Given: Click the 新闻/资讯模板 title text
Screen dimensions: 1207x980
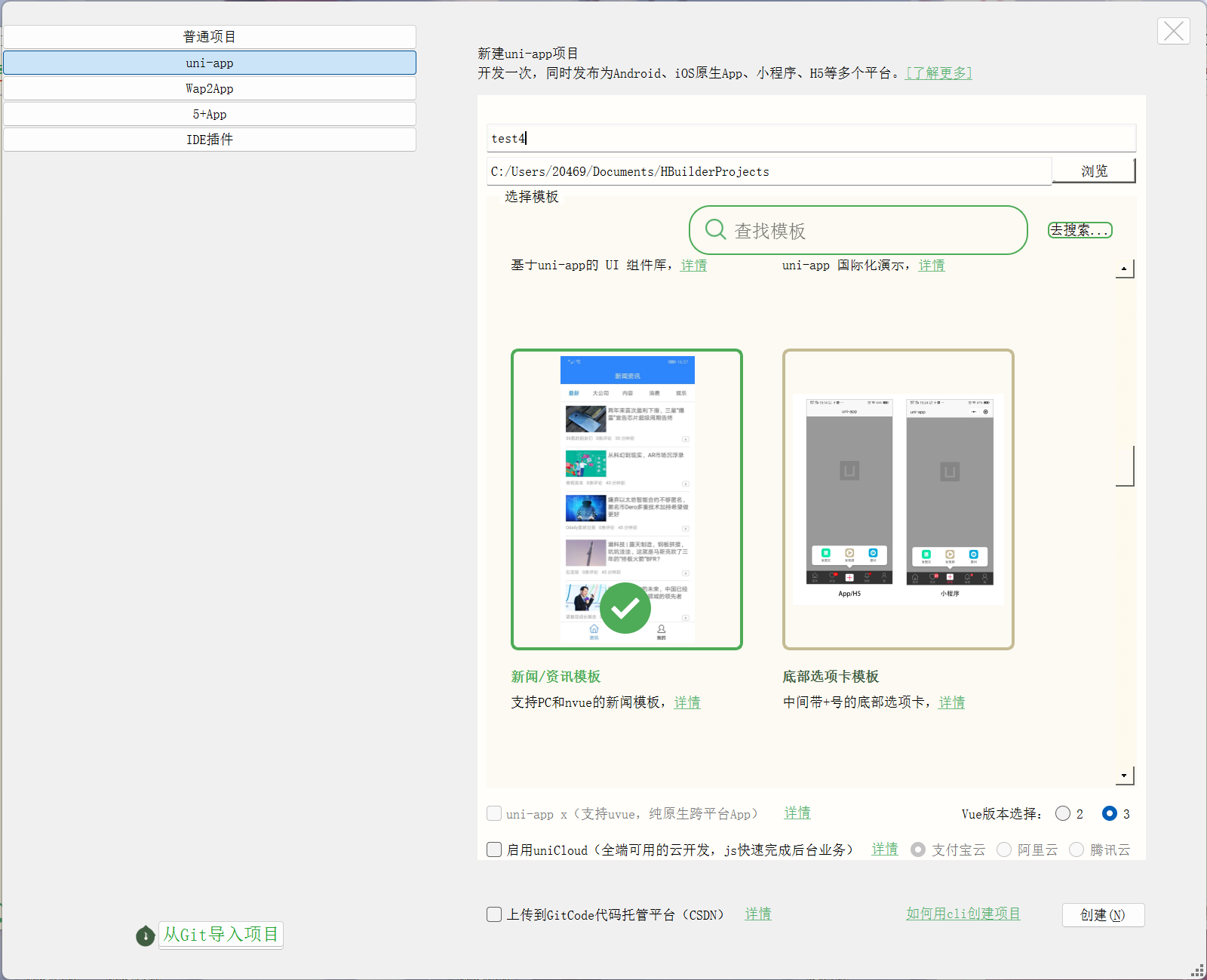Looking at the screenshot, I should pyautogui.click(x=556, y=677).
